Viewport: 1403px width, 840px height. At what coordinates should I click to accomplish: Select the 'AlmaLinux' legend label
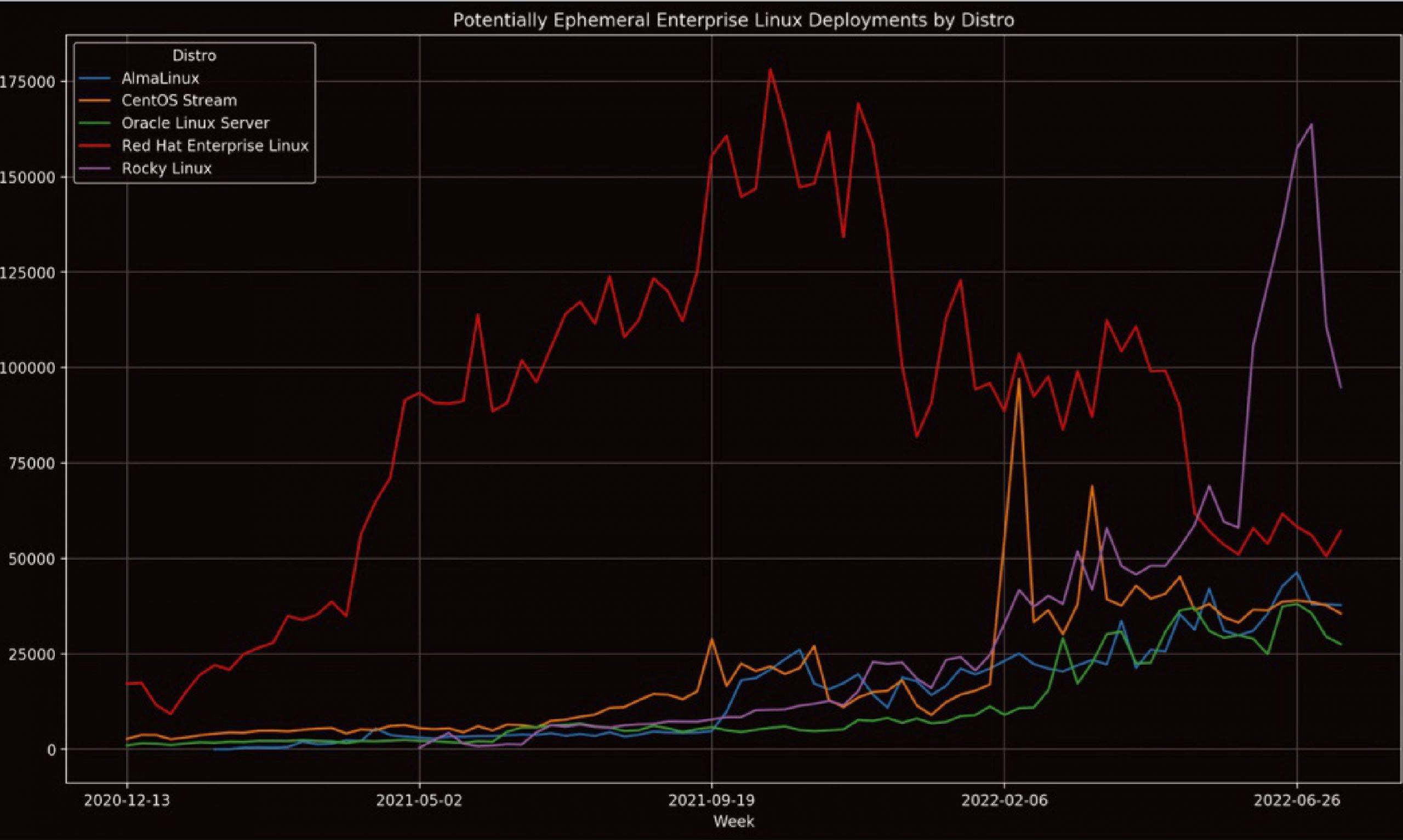[x=160, y=78]
